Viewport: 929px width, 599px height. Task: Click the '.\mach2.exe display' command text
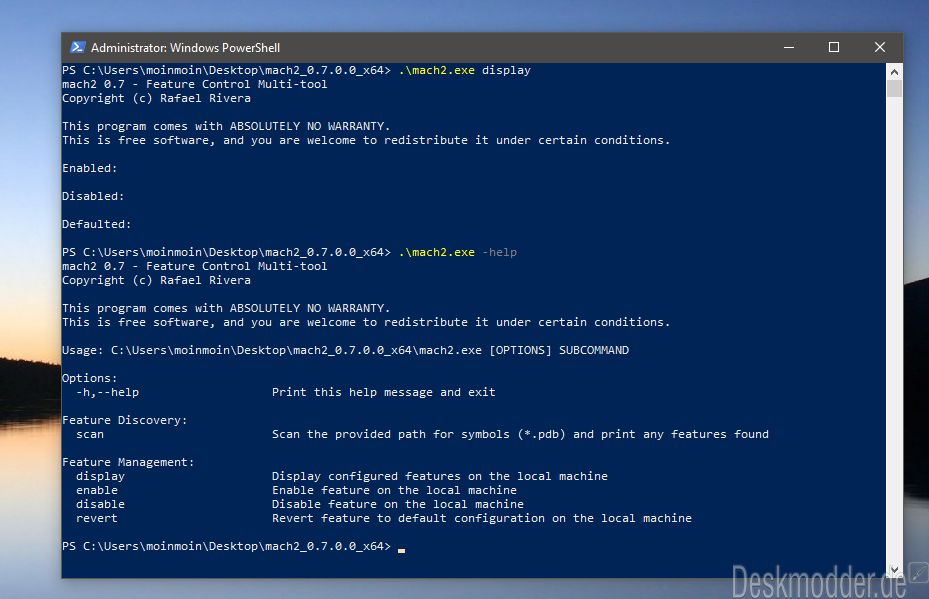pos(464,71)
